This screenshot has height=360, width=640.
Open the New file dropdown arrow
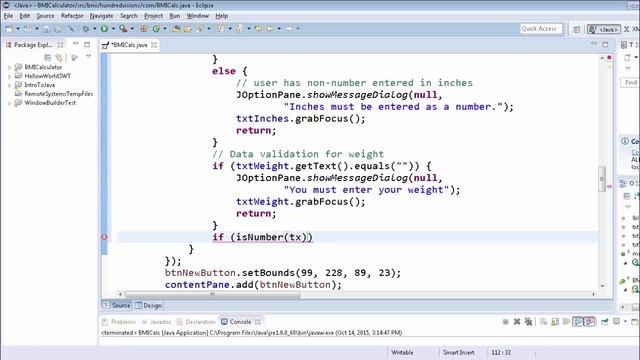(18, 29)
